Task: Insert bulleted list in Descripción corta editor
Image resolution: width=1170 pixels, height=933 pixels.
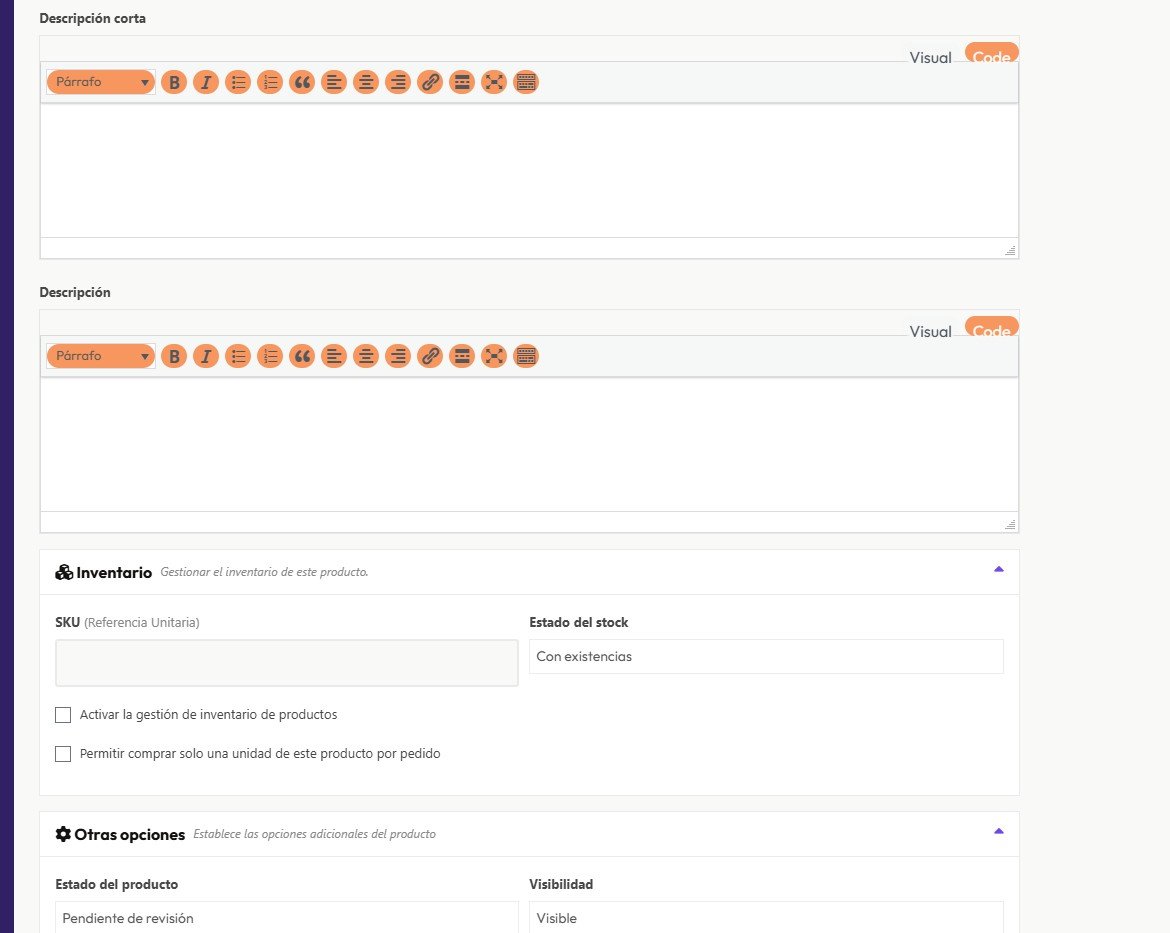Action: 238,82
